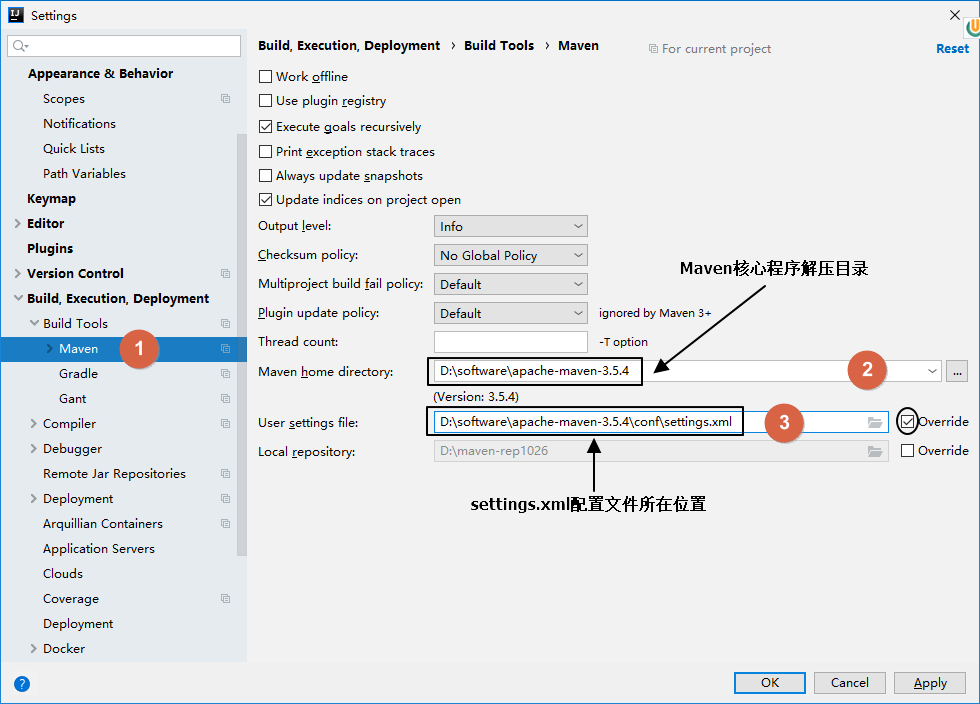Click the Thread count input field
Screen dimensions: 980x704
(510, 342)
